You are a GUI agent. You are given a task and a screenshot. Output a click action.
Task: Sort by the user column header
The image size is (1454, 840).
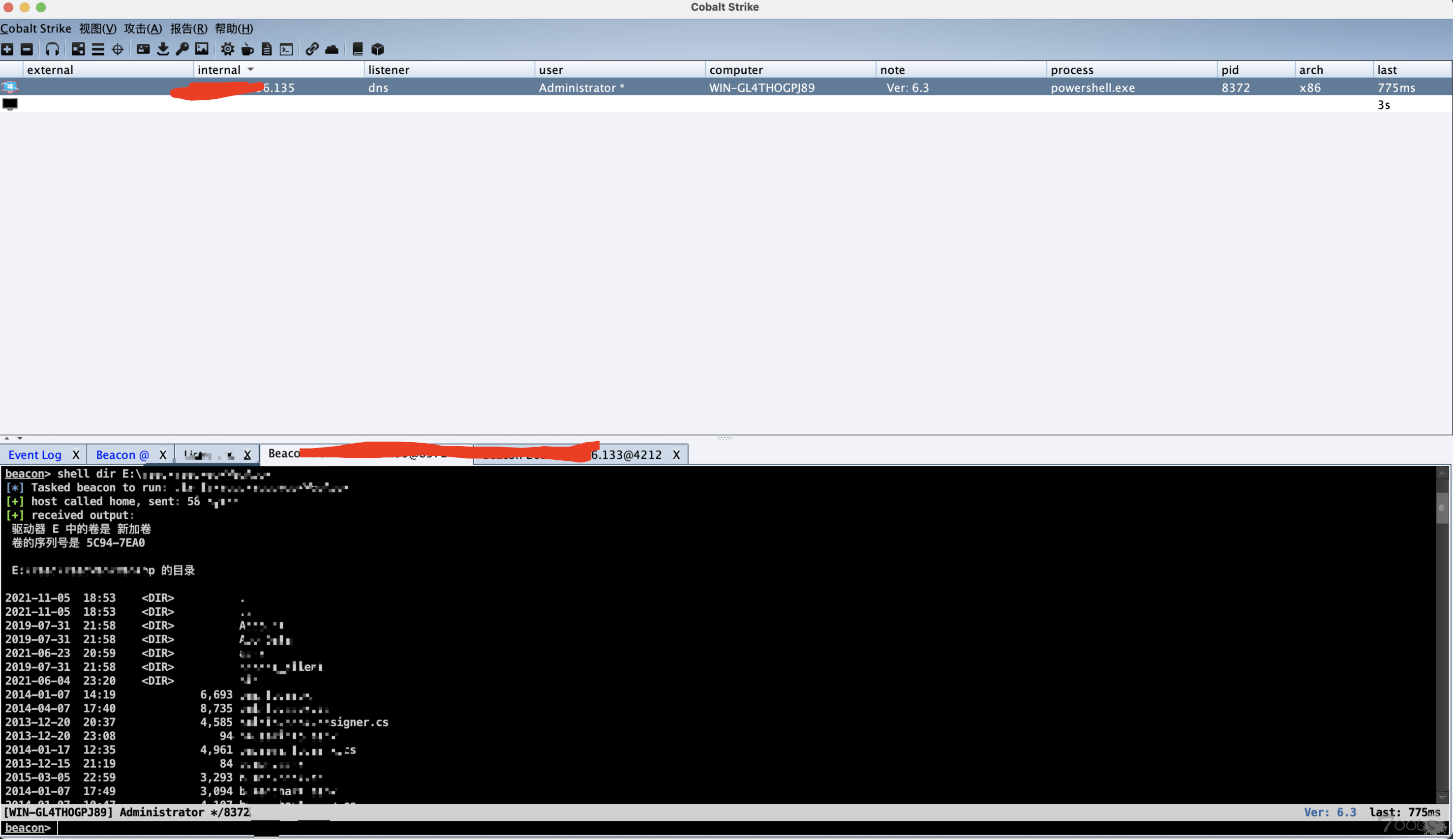[x=620, y=70]
